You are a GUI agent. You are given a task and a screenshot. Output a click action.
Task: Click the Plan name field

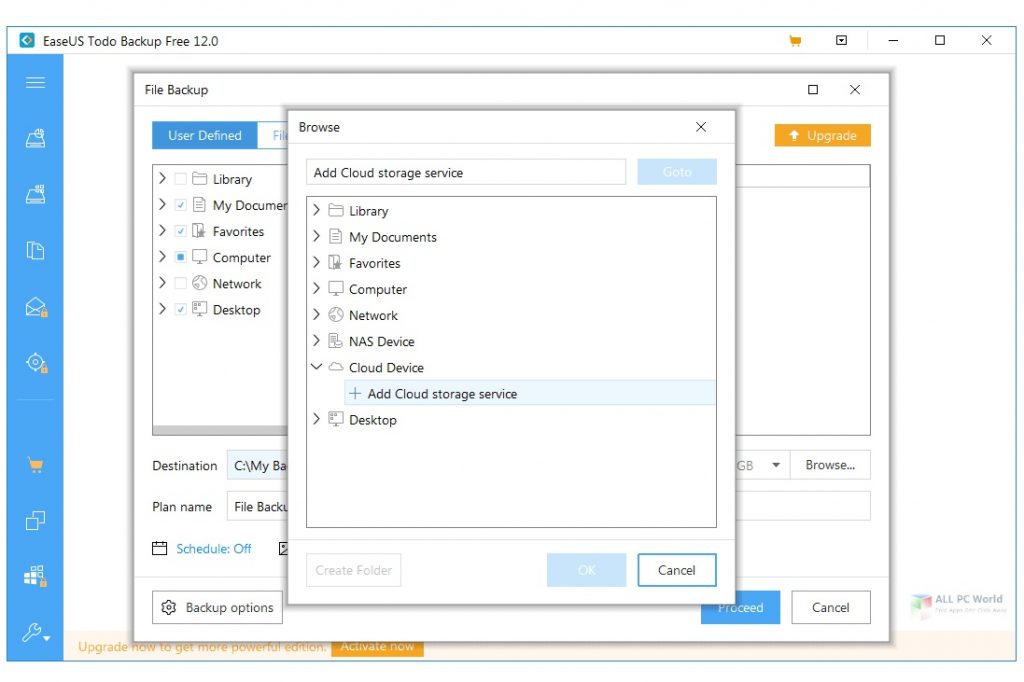[x=257, y=506]
